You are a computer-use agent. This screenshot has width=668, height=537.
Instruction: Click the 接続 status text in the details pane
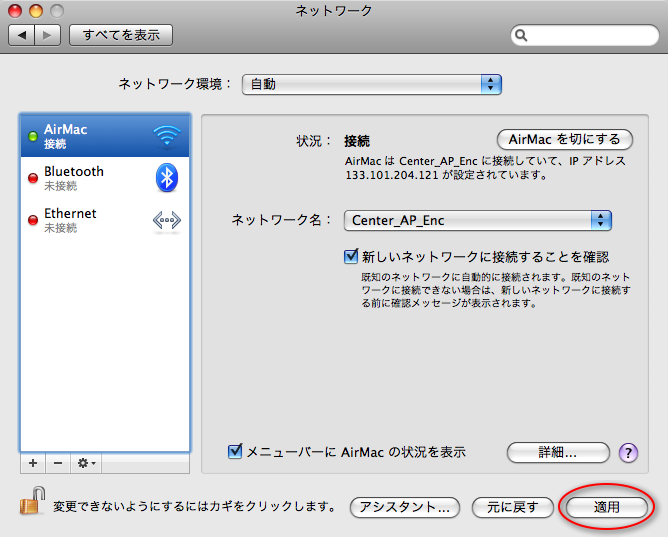click(x=357, y=141)
